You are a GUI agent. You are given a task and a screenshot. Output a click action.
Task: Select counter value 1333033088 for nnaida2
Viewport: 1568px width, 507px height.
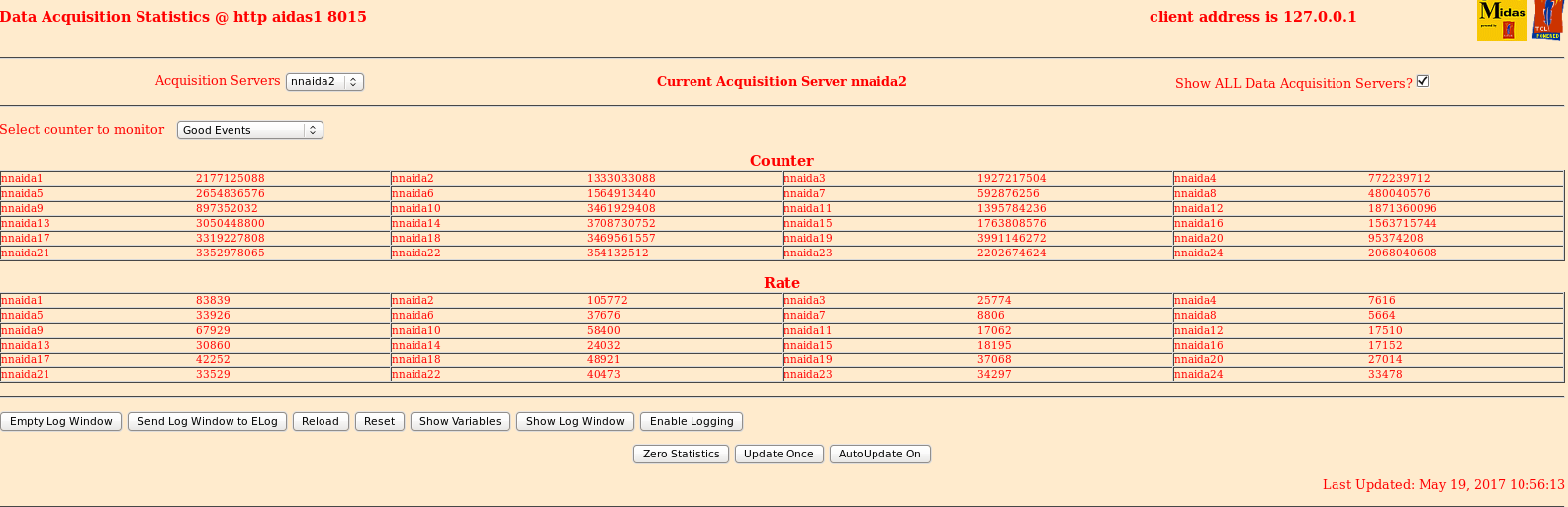tap(621, 179)
